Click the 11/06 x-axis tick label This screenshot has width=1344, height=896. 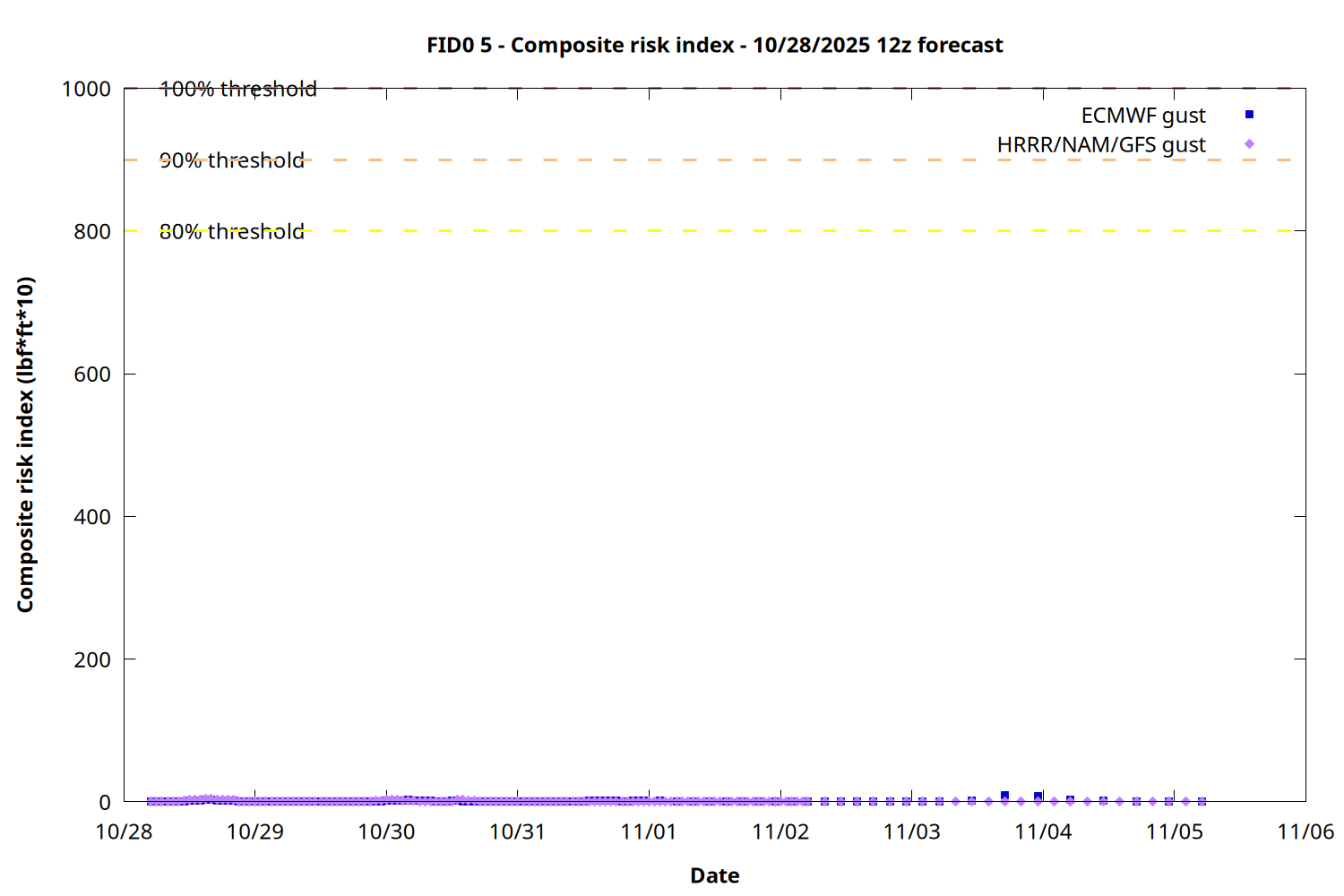pos(1305,831)
